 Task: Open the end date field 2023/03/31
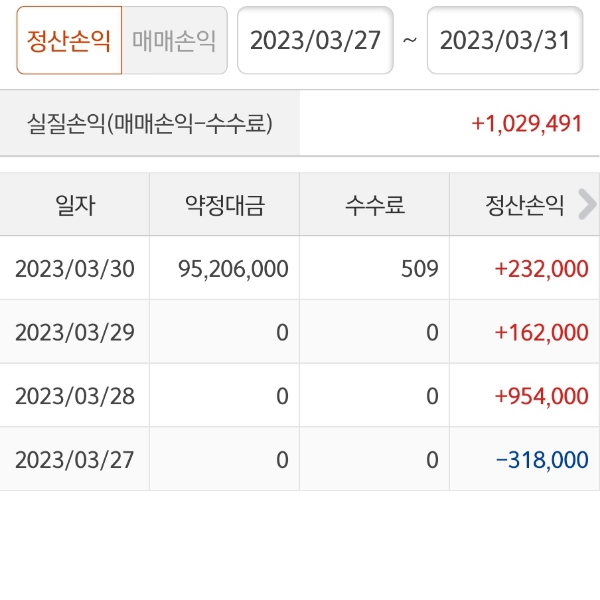pos(505,41)
